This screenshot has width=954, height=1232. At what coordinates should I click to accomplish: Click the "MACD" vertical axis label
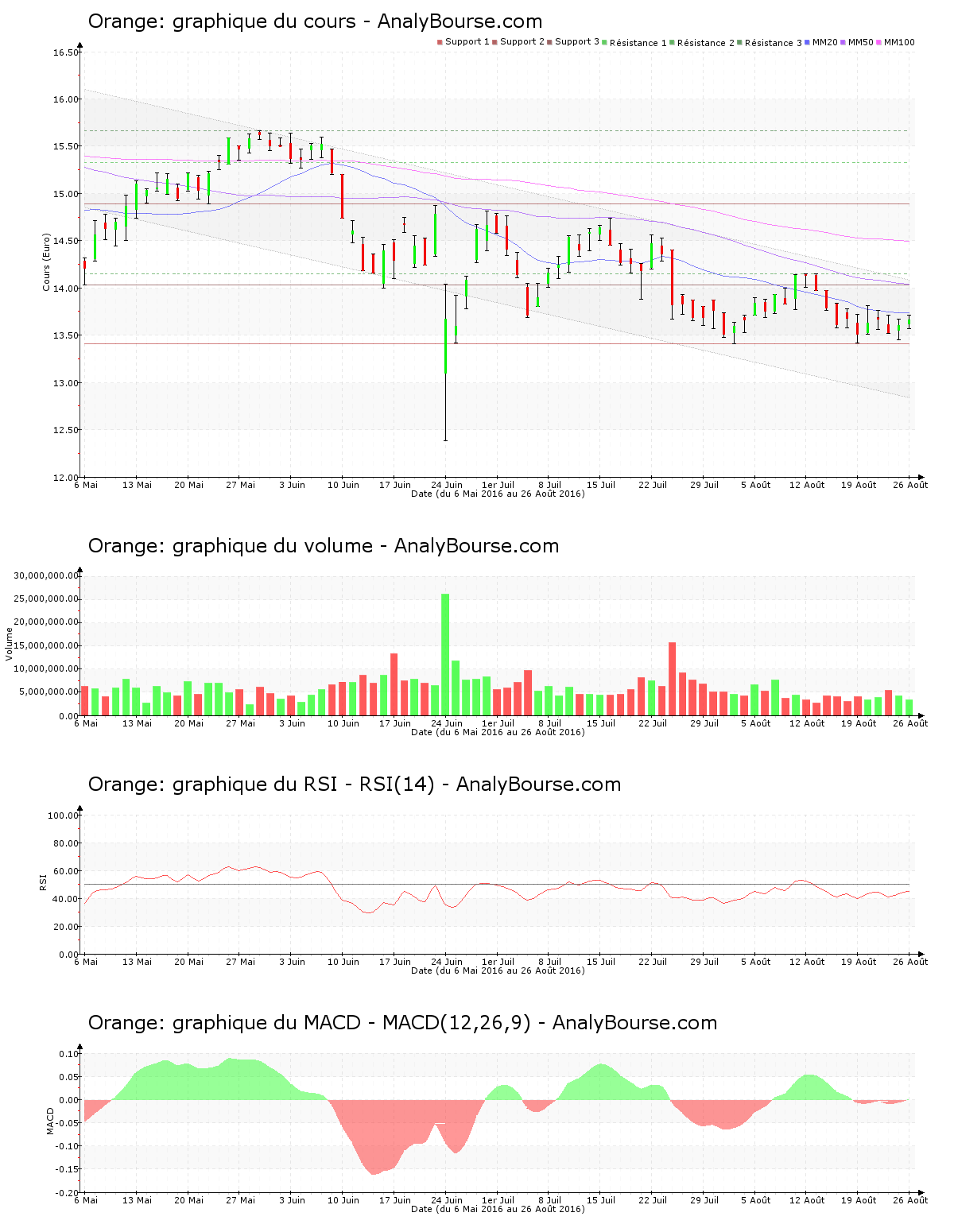(50, 1121)
